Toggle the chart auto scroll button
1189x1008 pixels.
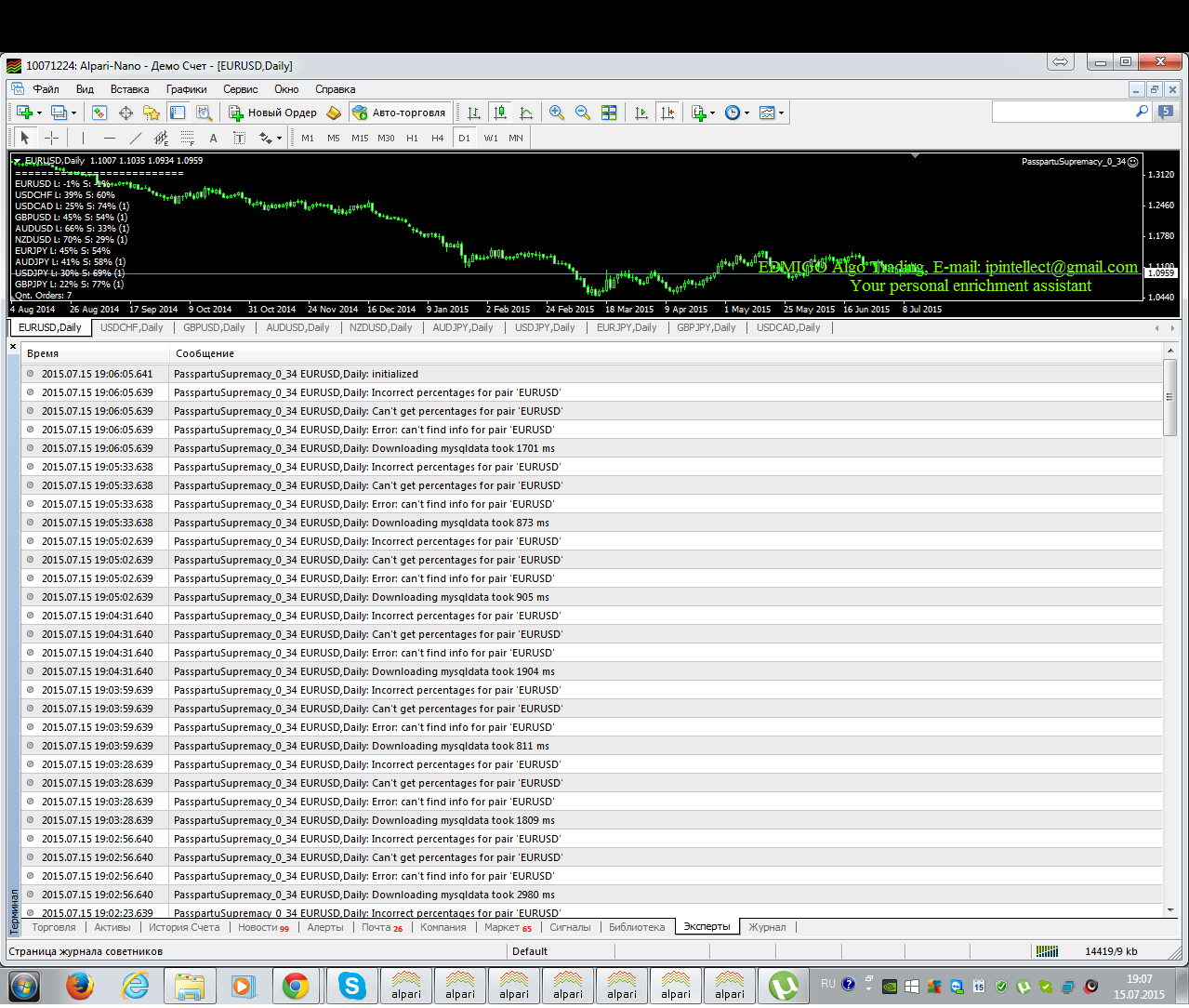pos(641,113)
